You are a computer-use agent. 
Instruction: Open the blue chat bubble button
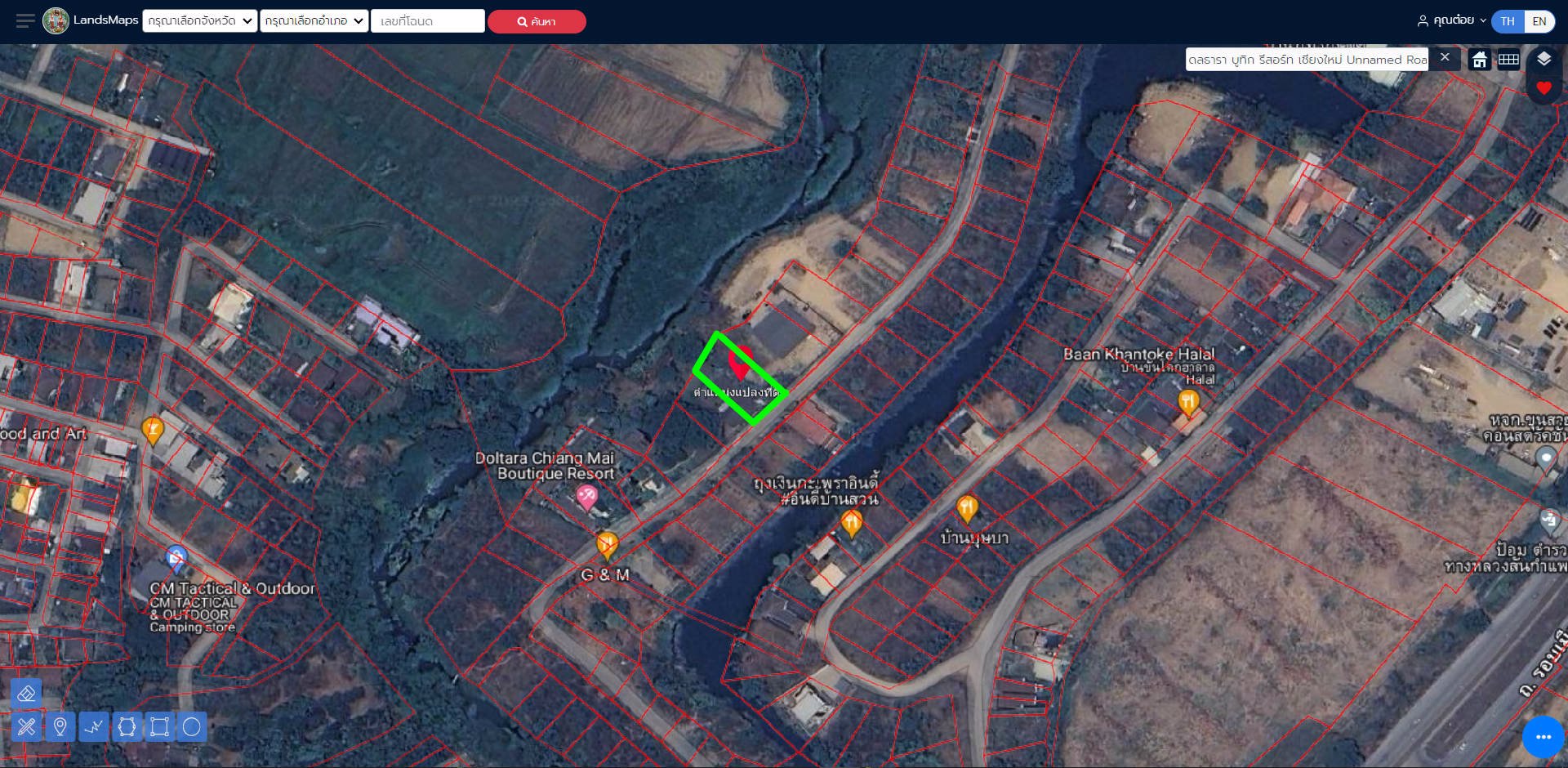[1543, 737]
